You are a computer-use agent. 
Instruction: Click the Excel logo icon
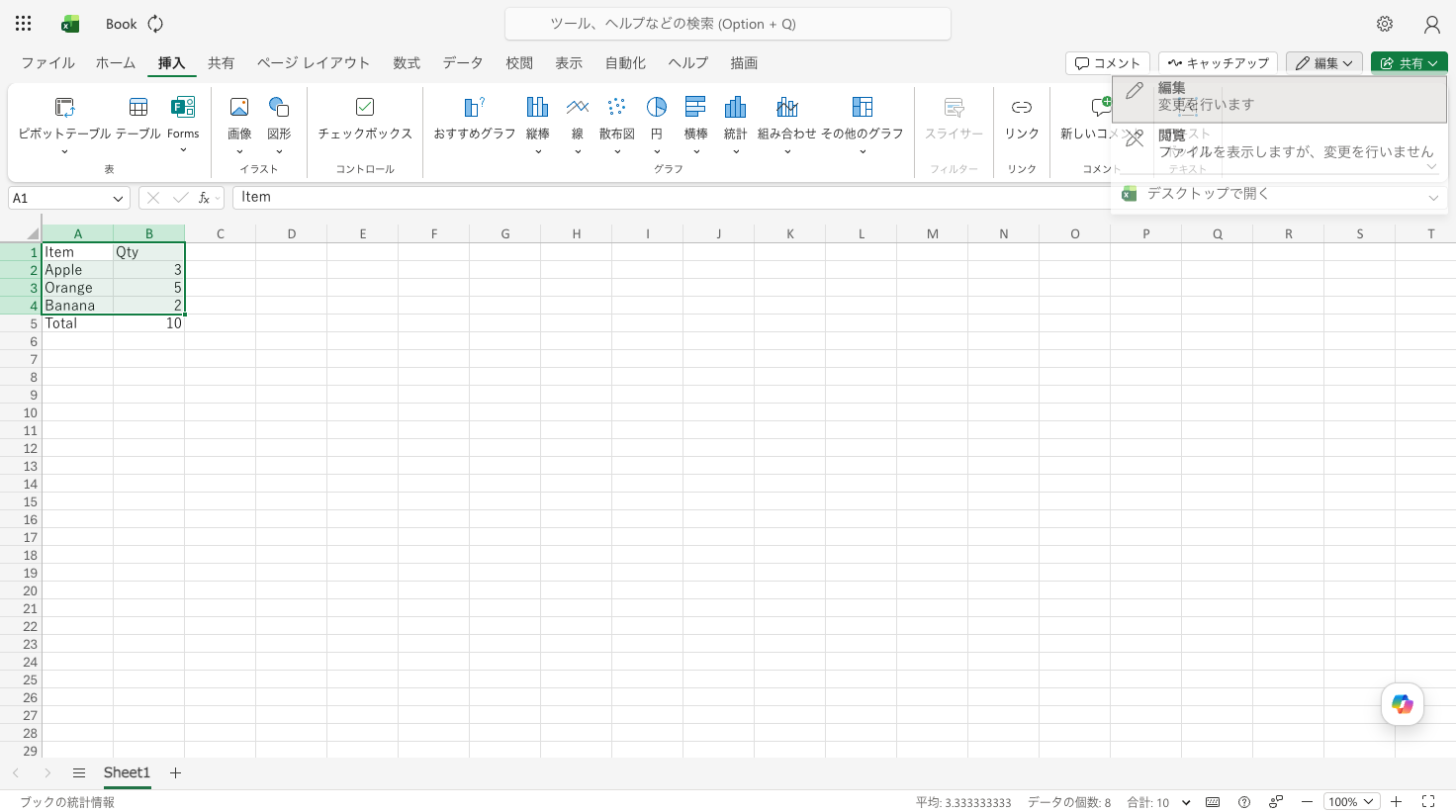pos(70,24)
